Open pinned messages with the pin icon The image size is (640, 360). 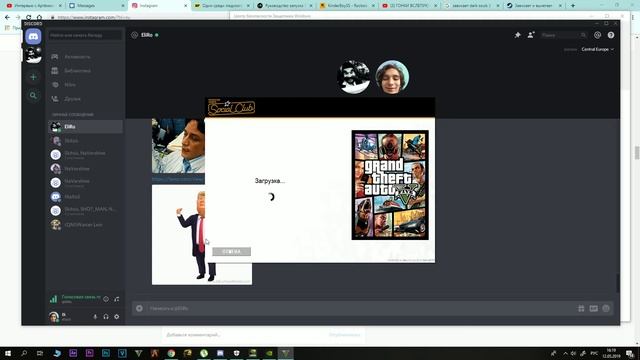pos(518,35)
